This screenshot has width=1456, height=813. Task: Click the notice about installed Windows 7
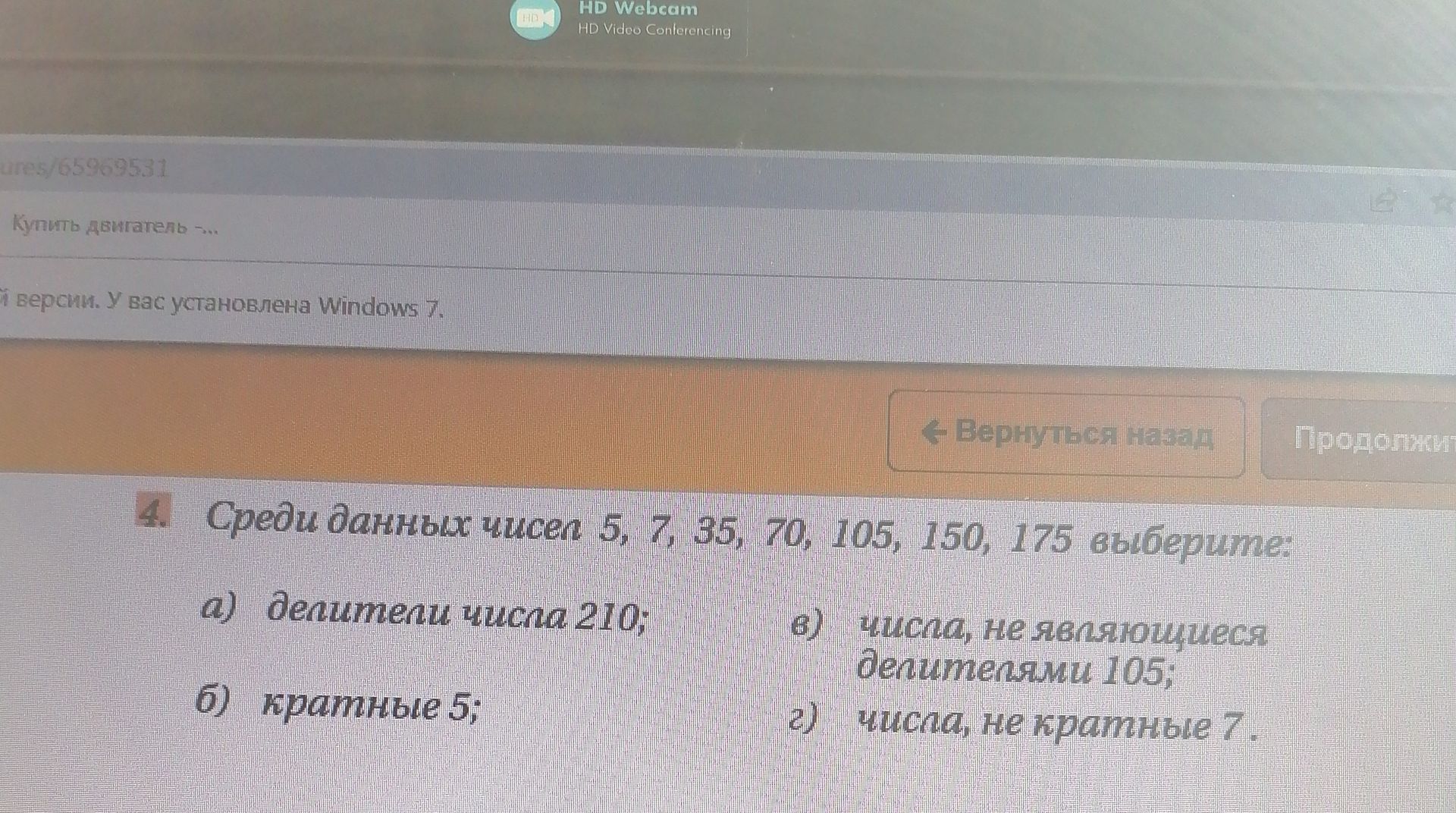[x=221, y=304]
